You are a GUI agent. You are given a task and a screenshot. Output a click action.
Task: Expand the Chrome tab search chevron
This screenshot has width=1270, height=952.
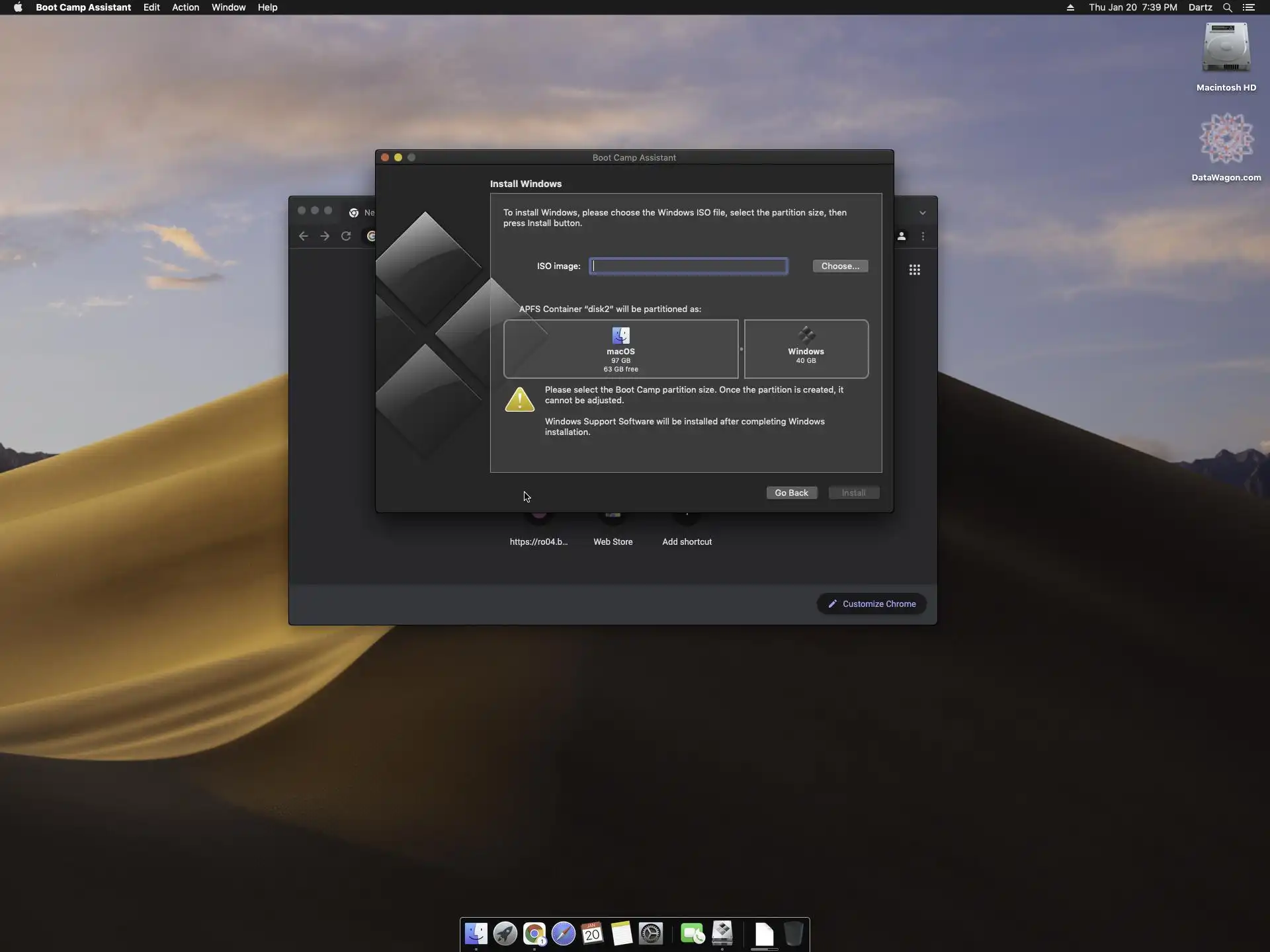pyautogui.click(x=922, y=213)
